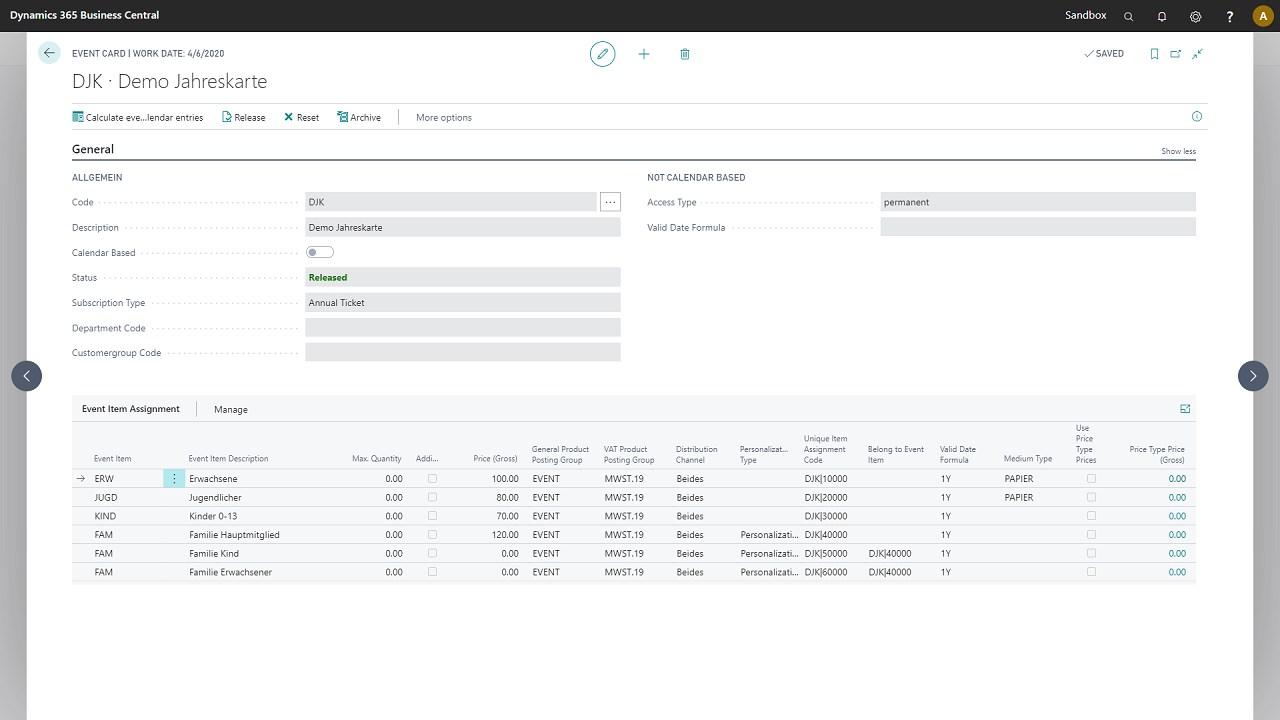This screenshot has width=1280, height=720.
Task: Click the Description field
Action: point(463,227)
